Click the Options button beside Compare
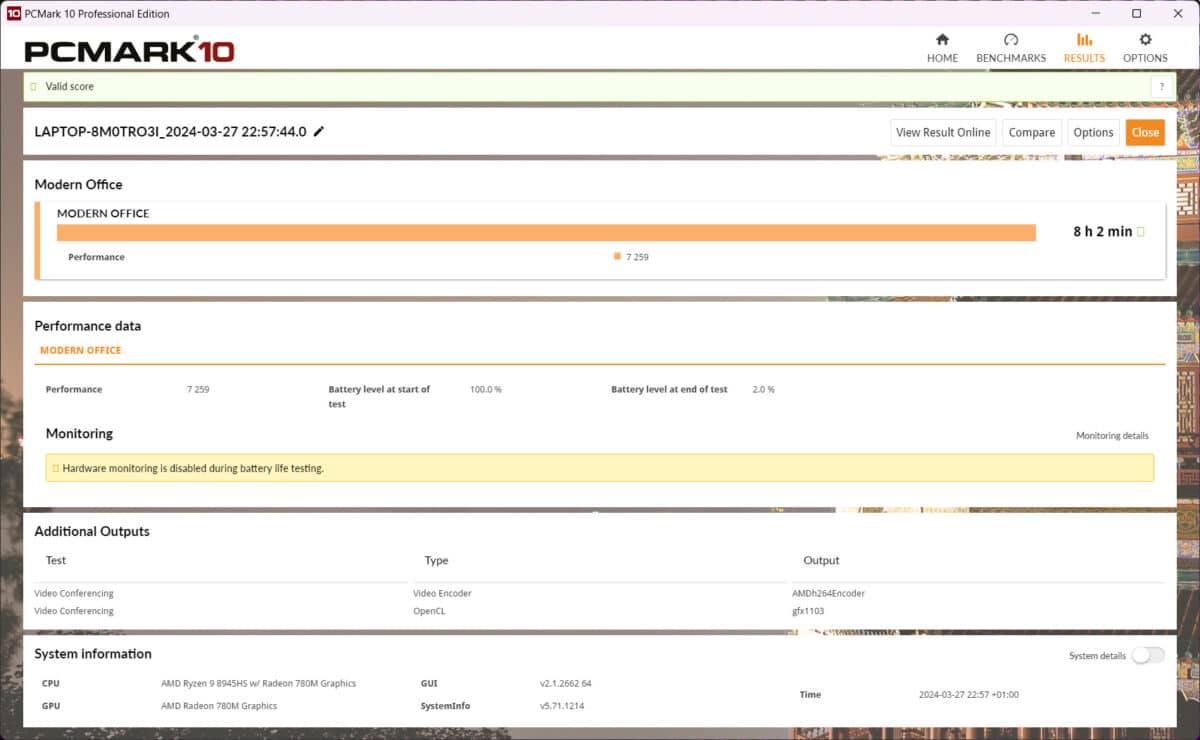 tap(1093, 132)
